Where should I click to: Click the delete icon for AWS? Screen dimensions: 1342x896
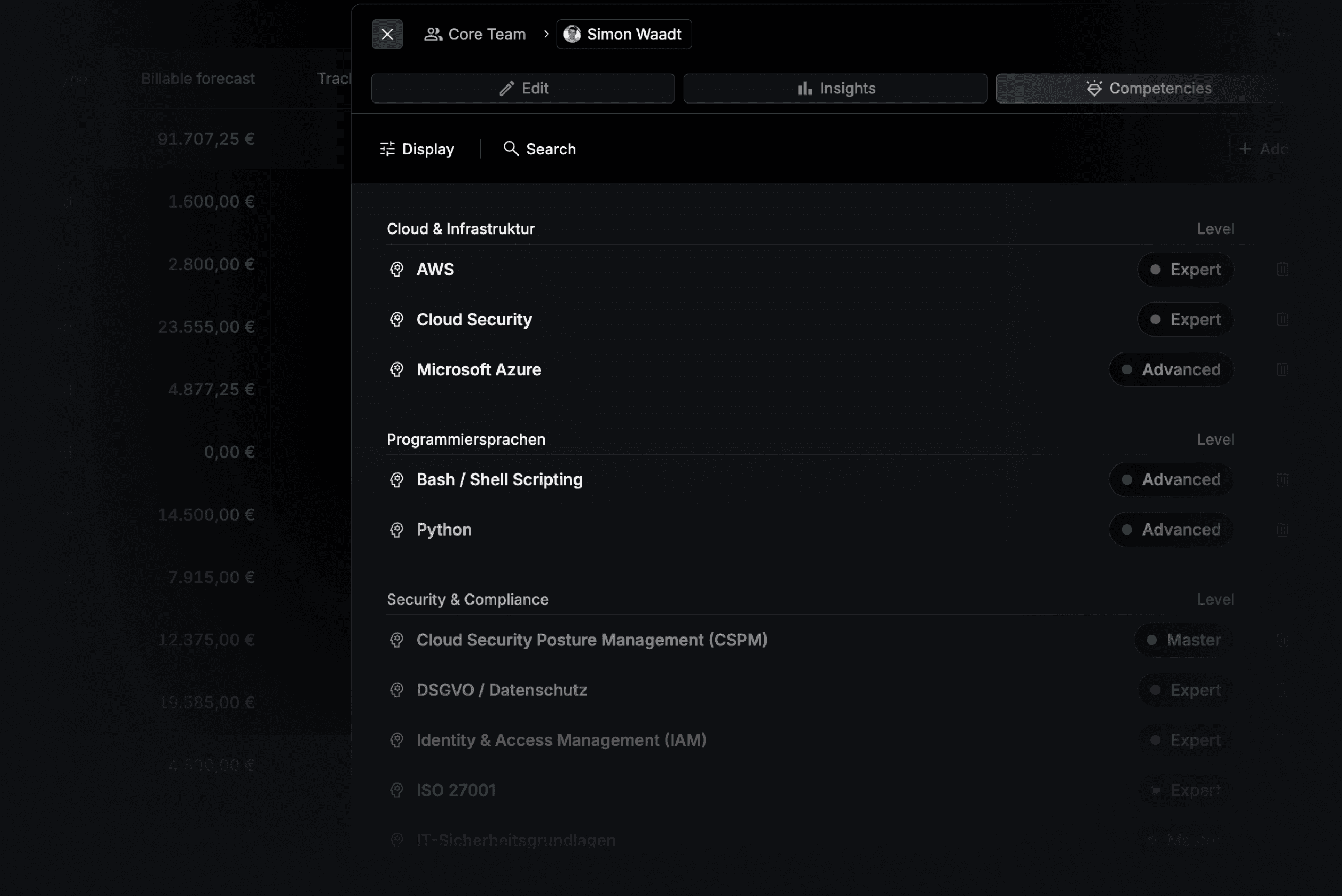[x=1282, y=269]
